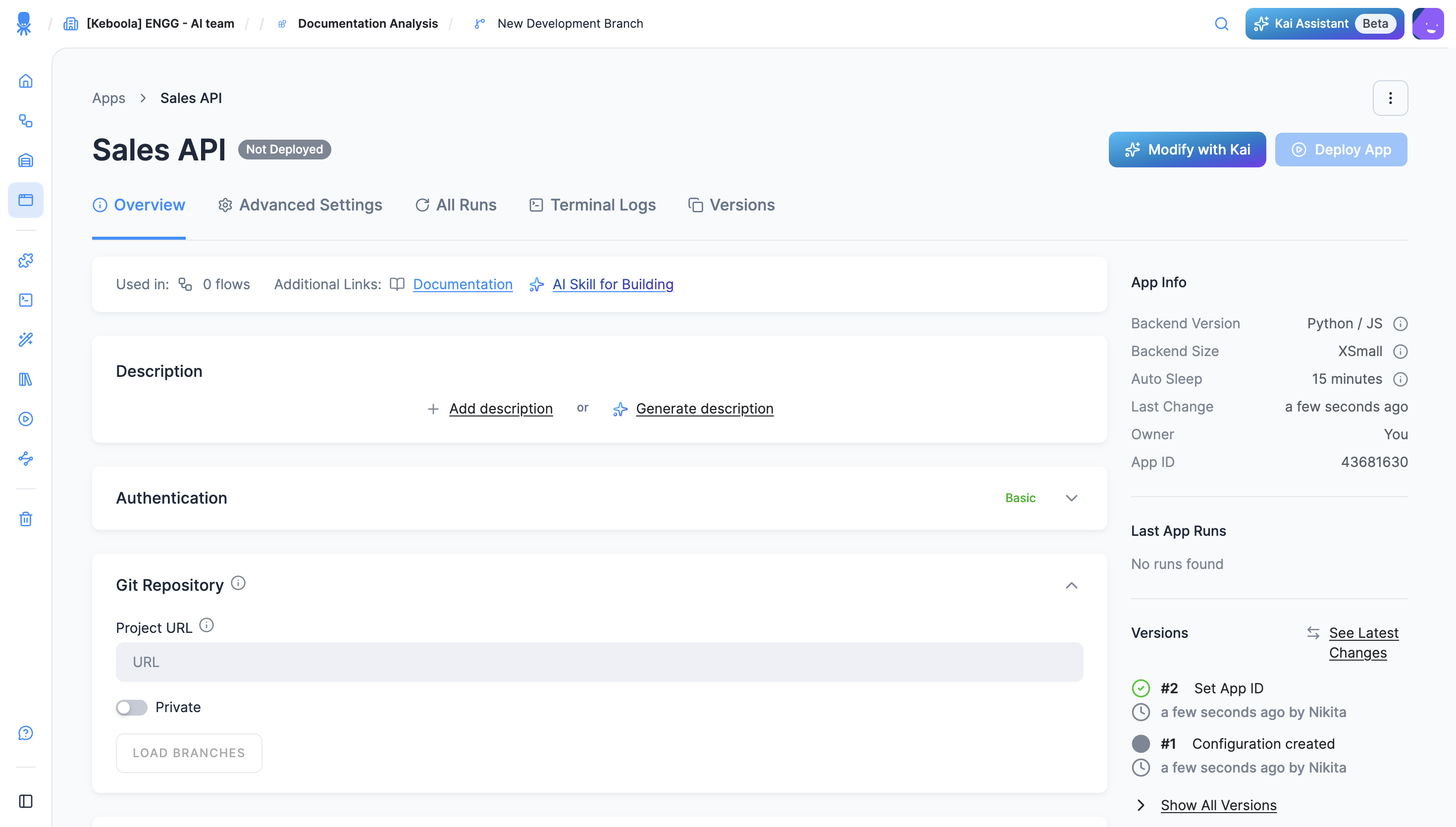Toggle the Private repository switch

(x=132, y=707)
